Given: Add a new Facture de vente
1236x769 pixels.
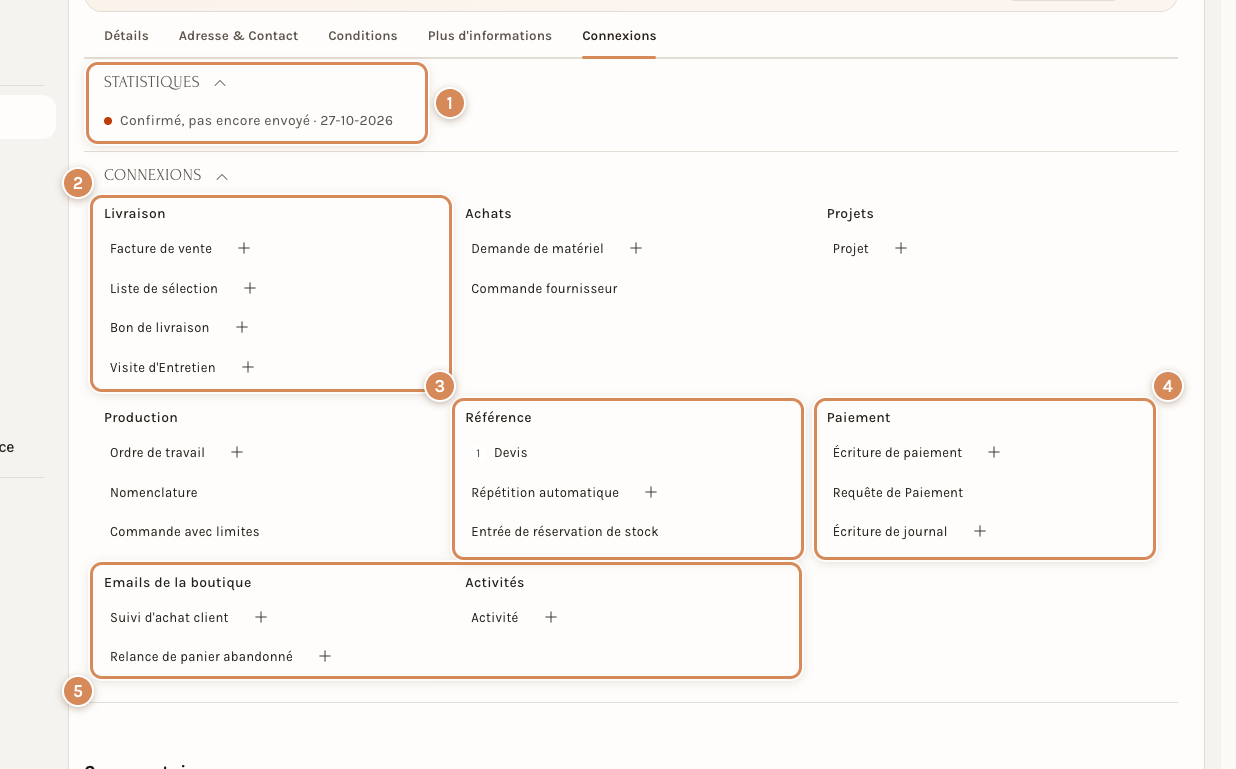Looking at the screenshot, I should pos(244,248).
